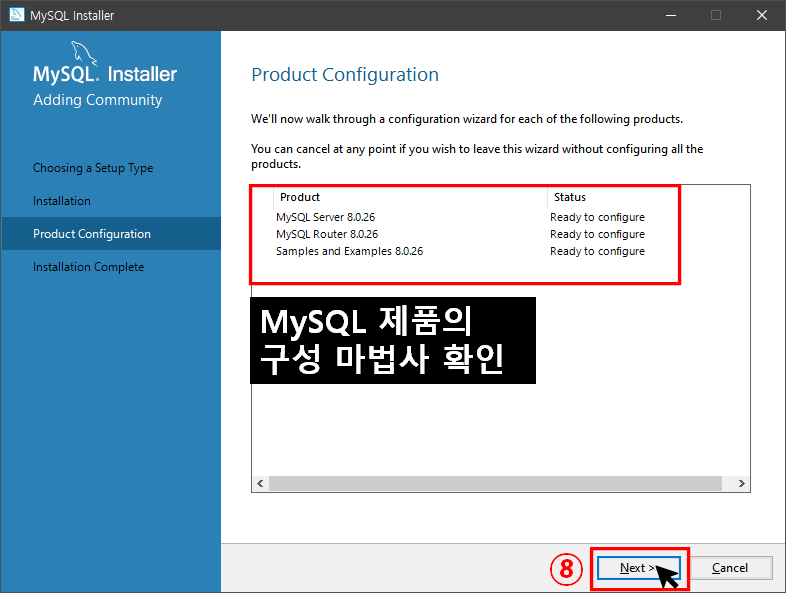Click the Next button
The image size is (786, 611).
(638, 568)
